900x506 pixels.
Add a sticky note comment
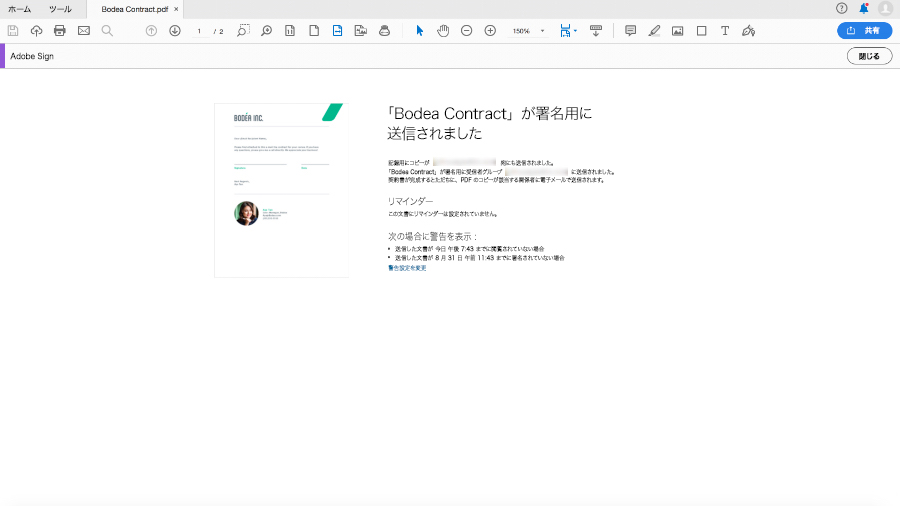(630, 31)
